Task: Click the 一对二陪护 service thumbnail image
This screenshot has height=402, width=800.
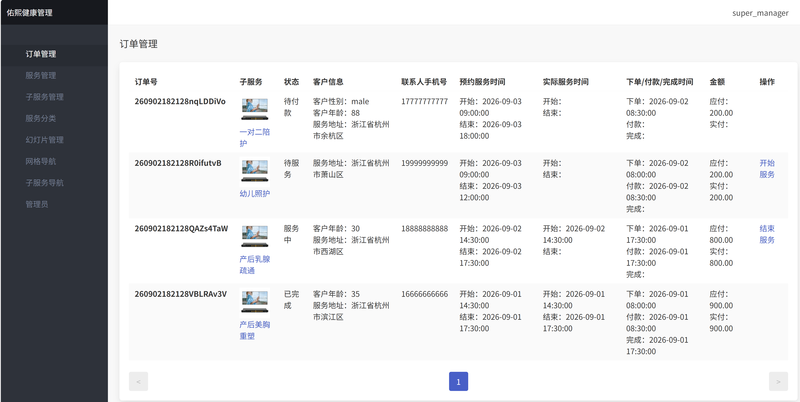Action: pos(255,109)
